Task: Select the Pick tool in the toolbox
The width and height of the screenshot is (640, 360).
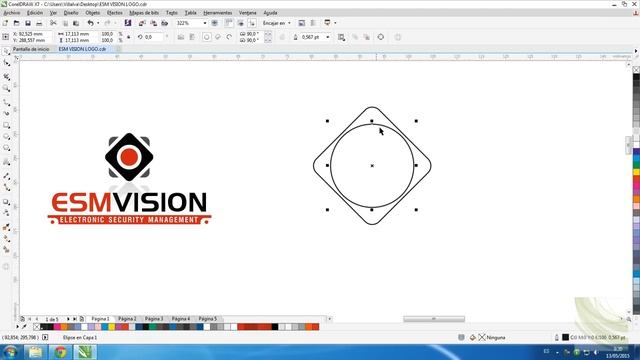Action: pyautogui.click(x=6, y=51)
